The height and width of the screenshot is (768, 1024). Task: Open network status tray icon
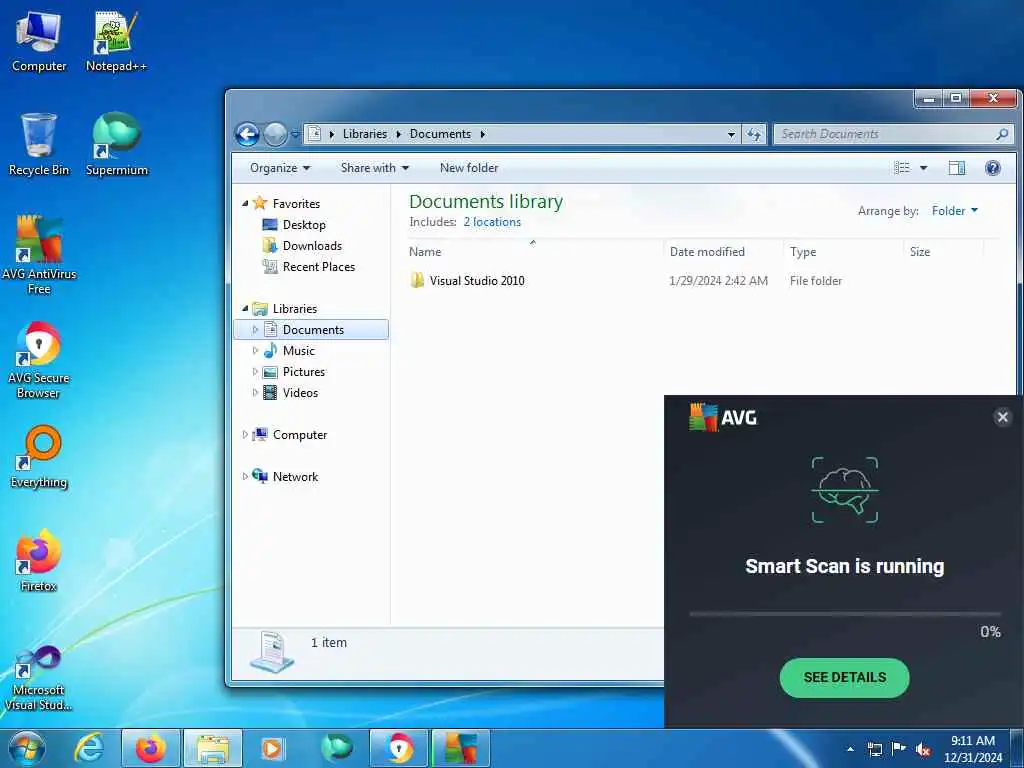coord(874,749)
